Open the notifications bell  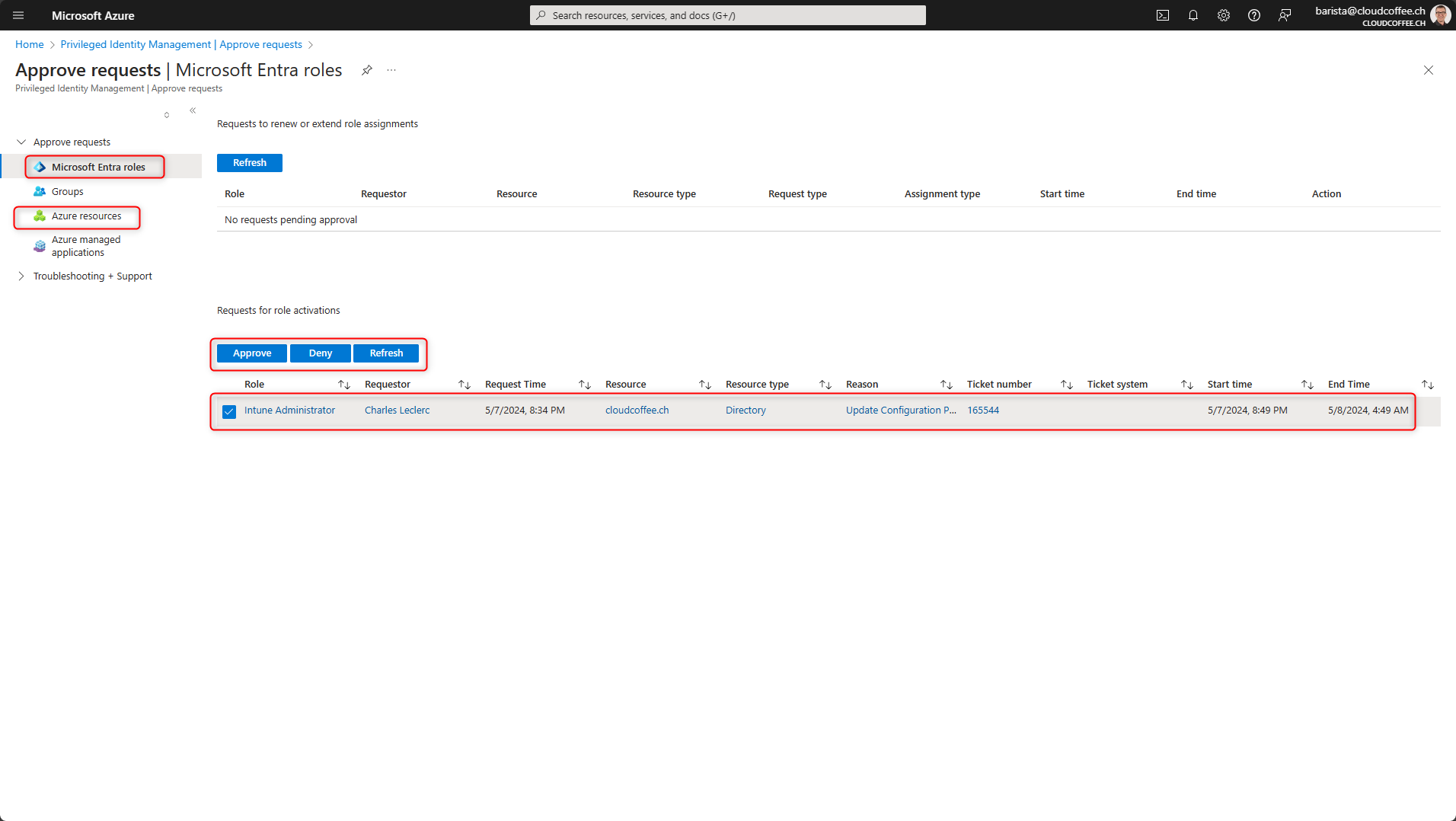point(1193,15)
